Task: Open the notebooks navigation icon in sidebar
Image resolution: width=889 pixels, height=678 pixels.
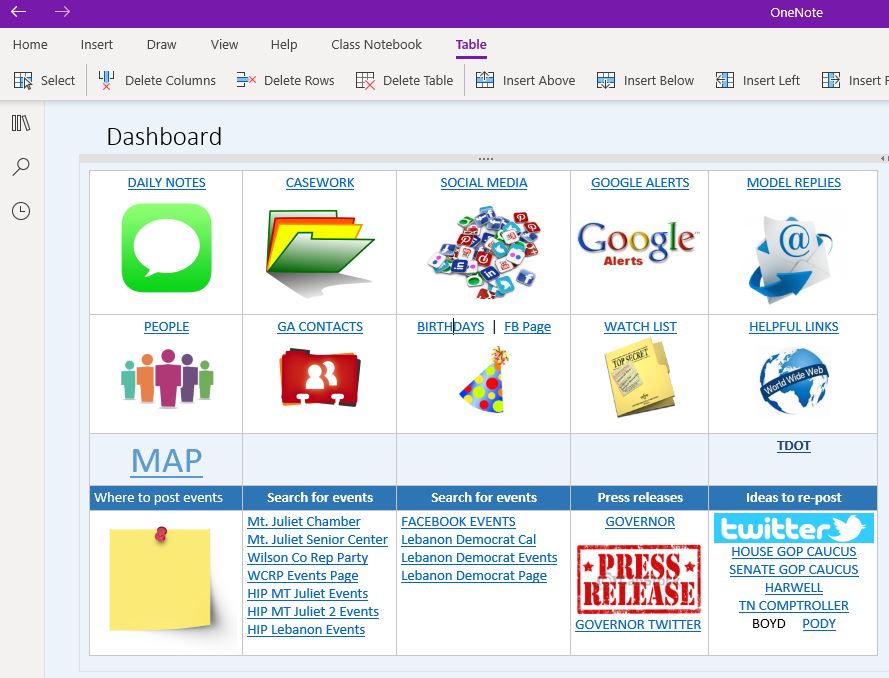Action: point(21,123)
